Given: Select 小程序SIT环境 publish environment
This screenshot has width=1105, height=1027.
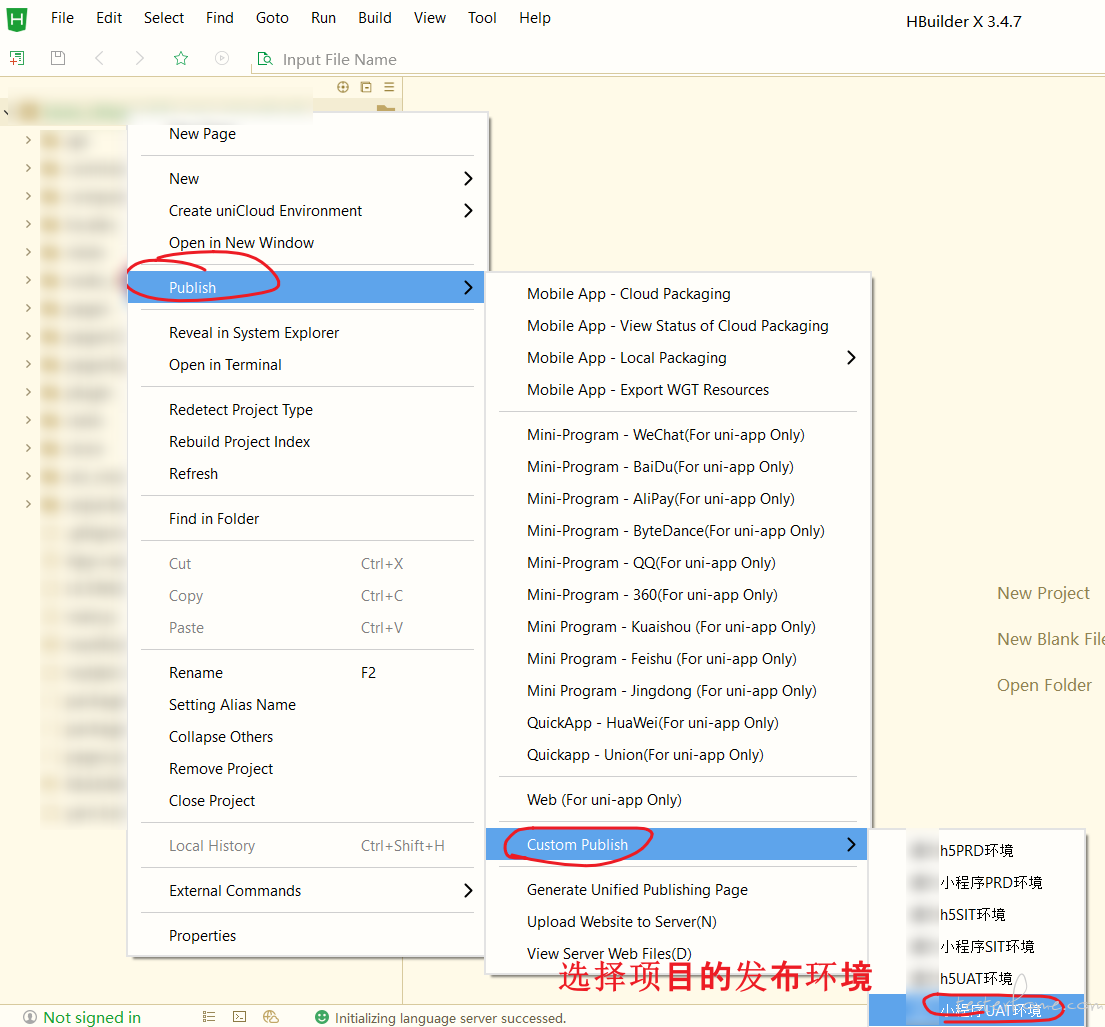Looking at the screenshot, I should point(987,947).
